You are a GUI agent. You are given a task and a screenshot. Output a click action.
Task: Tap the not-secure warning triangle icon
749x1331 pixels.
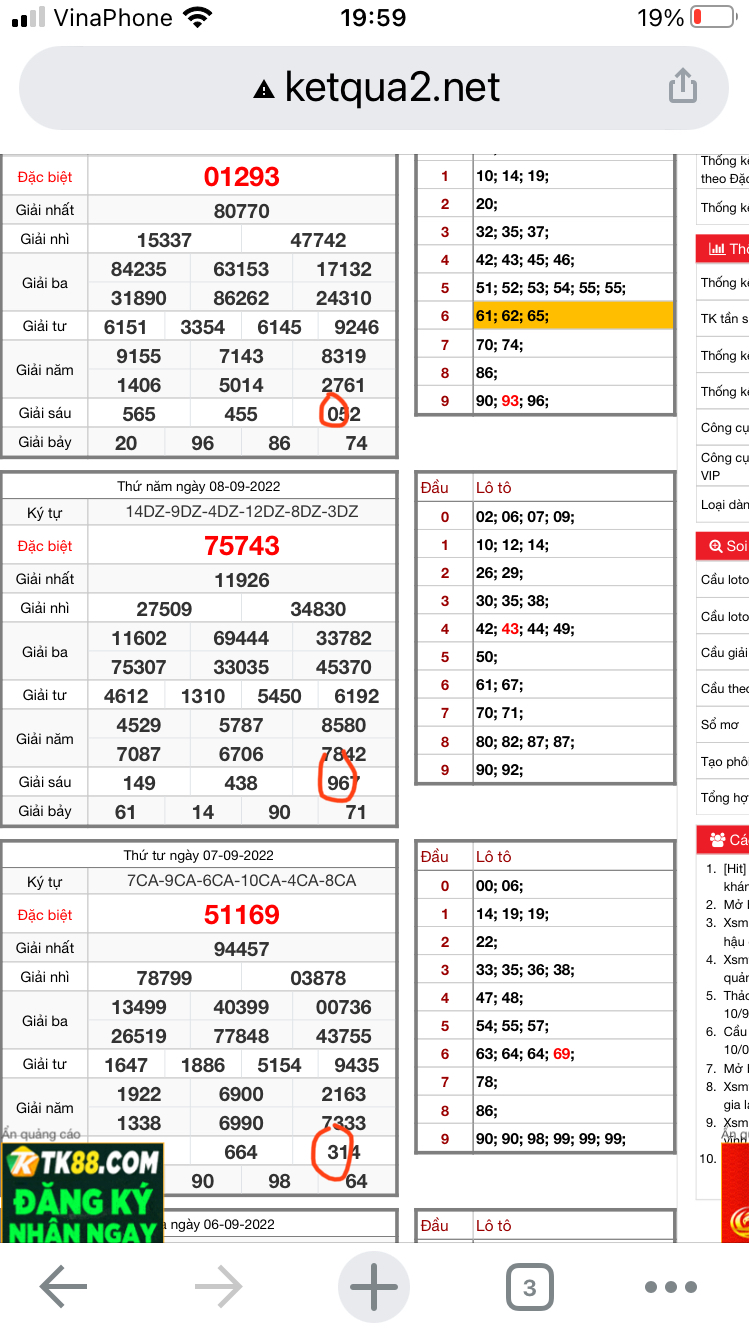point(264,90)
